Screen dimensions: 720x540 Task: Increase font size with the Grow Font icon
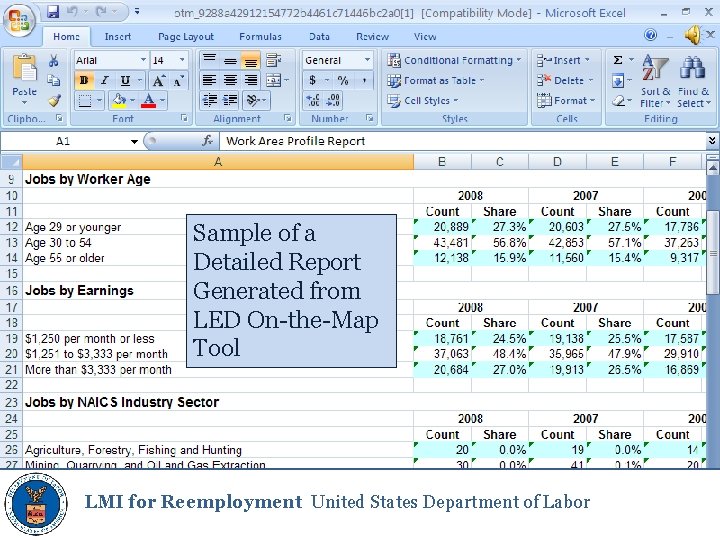click(158, 81)
